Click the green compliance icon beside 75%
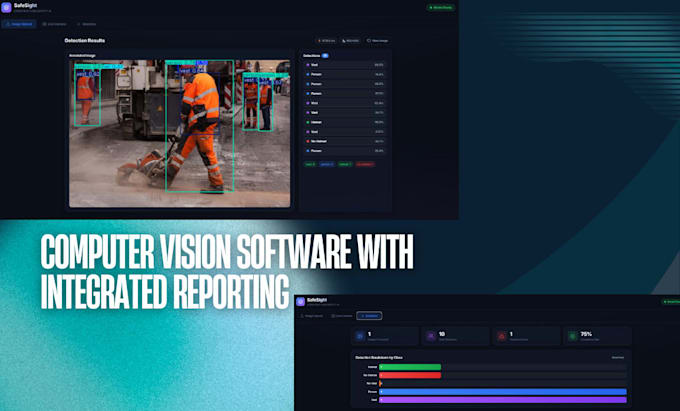This screenshot has height=411, width=680. 573,336
